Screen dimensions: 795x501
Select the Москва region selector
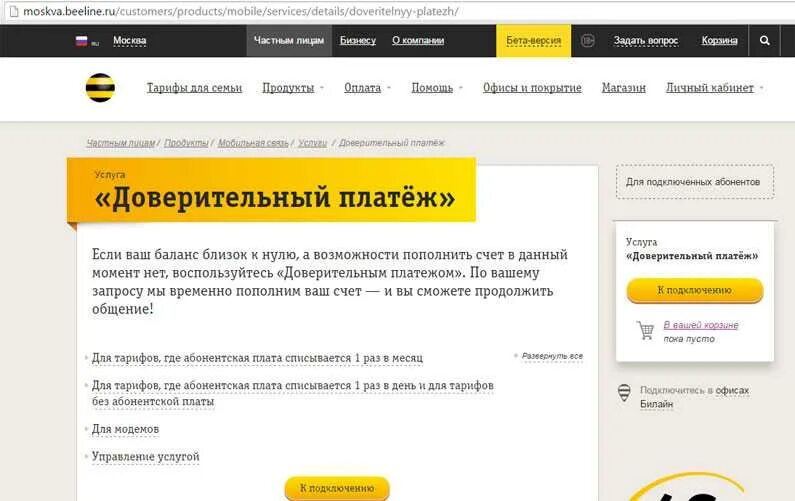point(129,41)
